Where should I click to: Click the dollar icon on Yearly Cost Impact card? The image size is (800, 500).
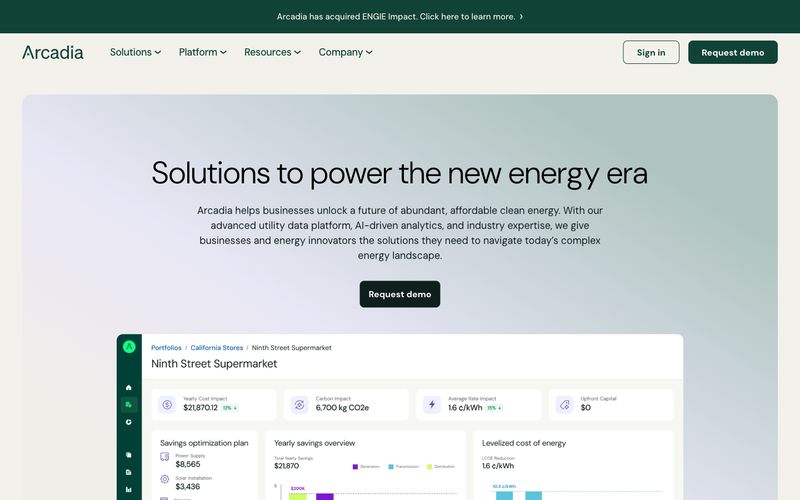coord(167,405)
